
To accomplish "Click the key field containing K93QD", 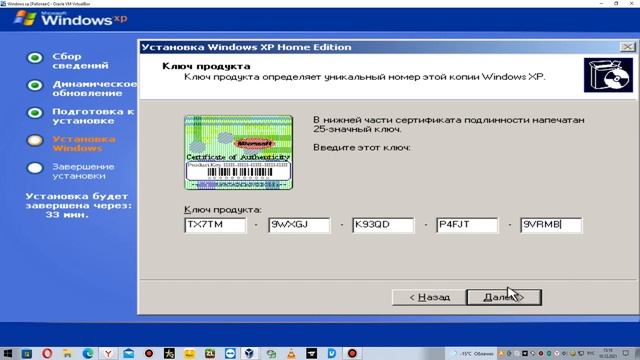I will (383, 225).
